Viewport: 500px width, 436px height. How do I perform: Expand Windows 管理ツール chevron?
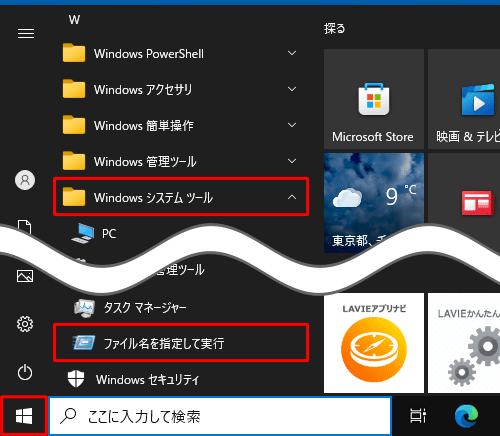(292, 161)
